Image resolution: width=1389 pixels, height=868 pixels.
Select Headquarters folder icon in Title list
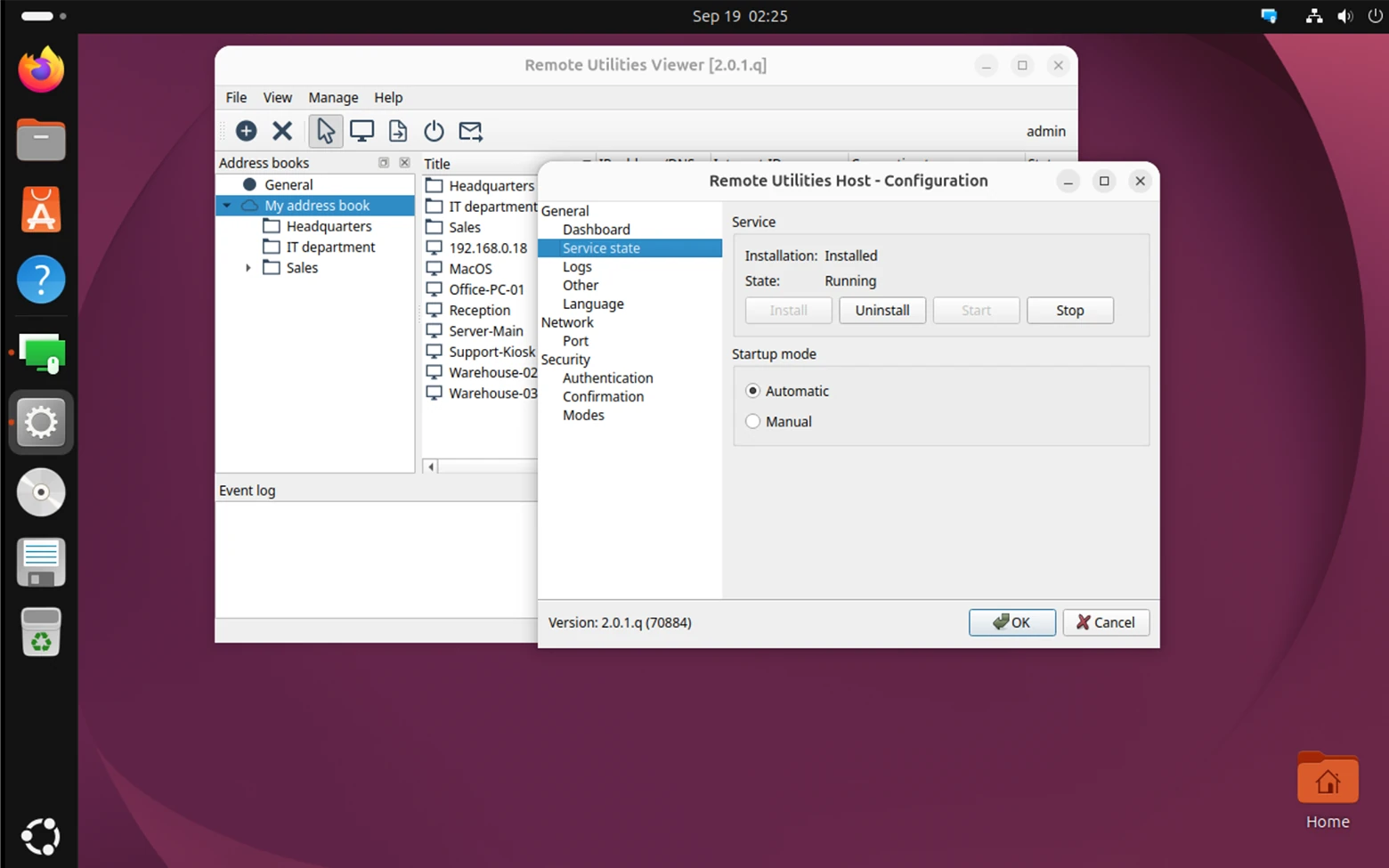[434, 185]
